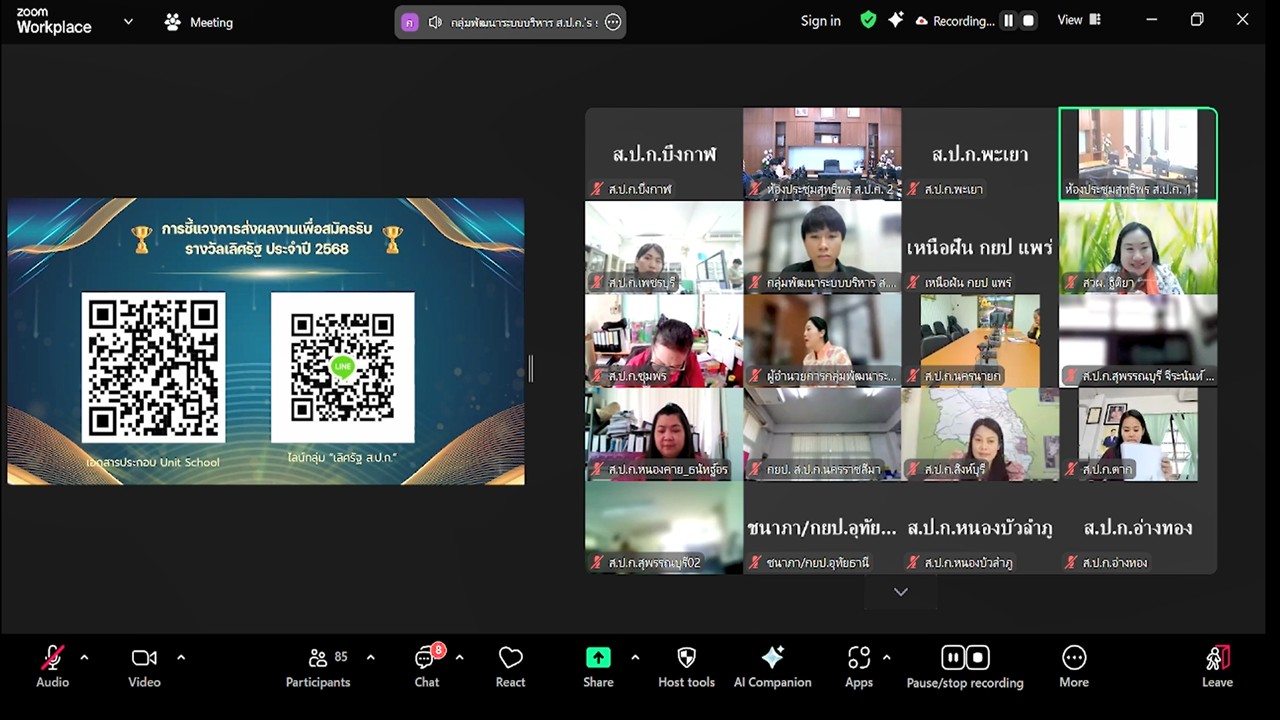Image resolution: width=1280 pixels, height=720 pixels.
Task: Click the muted mic icon on ส.ป.ก.พะเยา
Action: click(913, 188)
